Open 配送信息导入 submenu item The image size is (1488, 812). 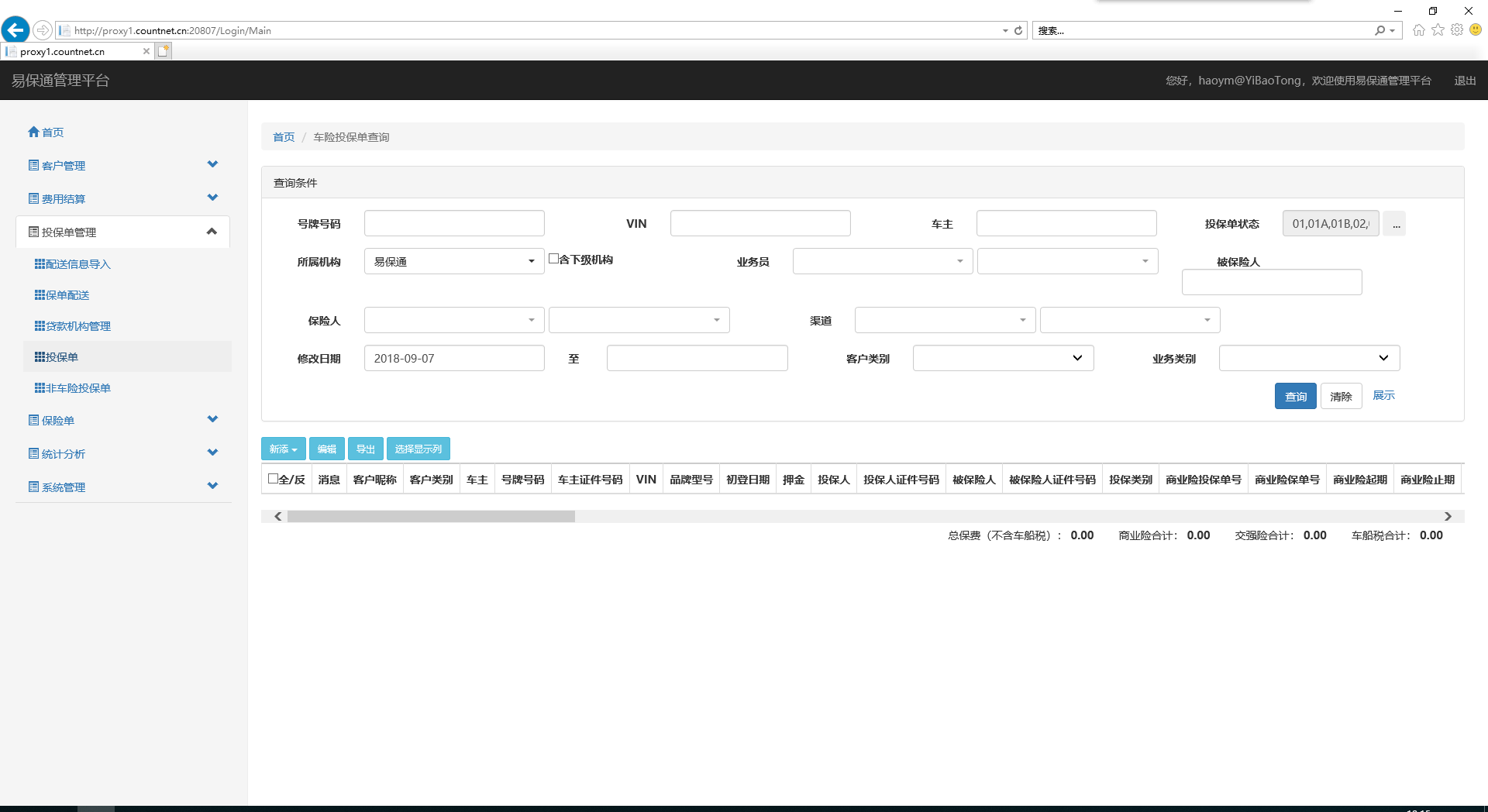[x=73, y=264]
